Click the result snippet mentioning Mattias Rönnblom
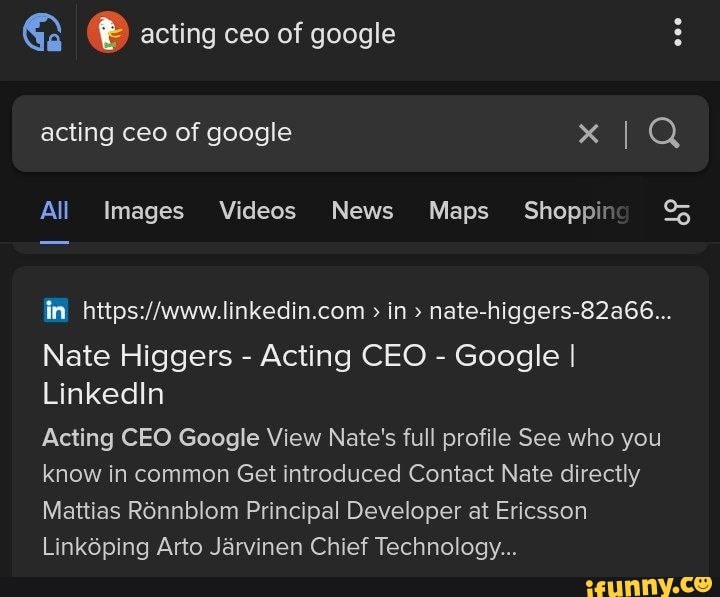The width and height of the screenshot is (720, 597). (x=314, y=511)
